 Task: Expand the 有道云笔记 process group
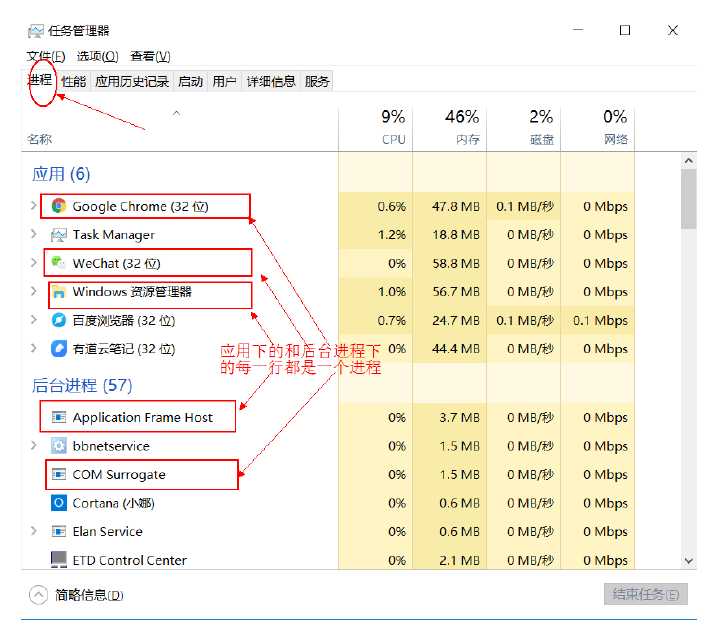pos(33,348)
